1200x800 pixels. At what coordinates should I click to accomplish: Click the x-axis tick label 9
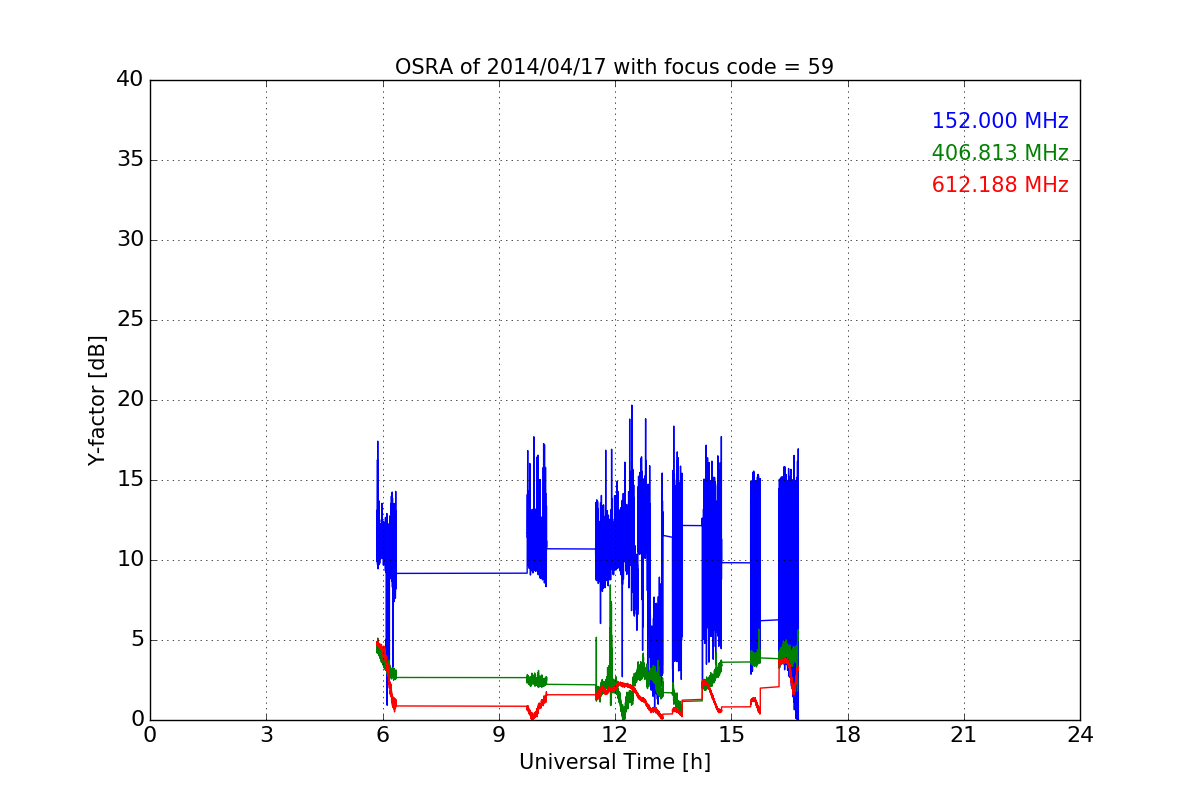[x=499, y=734]
